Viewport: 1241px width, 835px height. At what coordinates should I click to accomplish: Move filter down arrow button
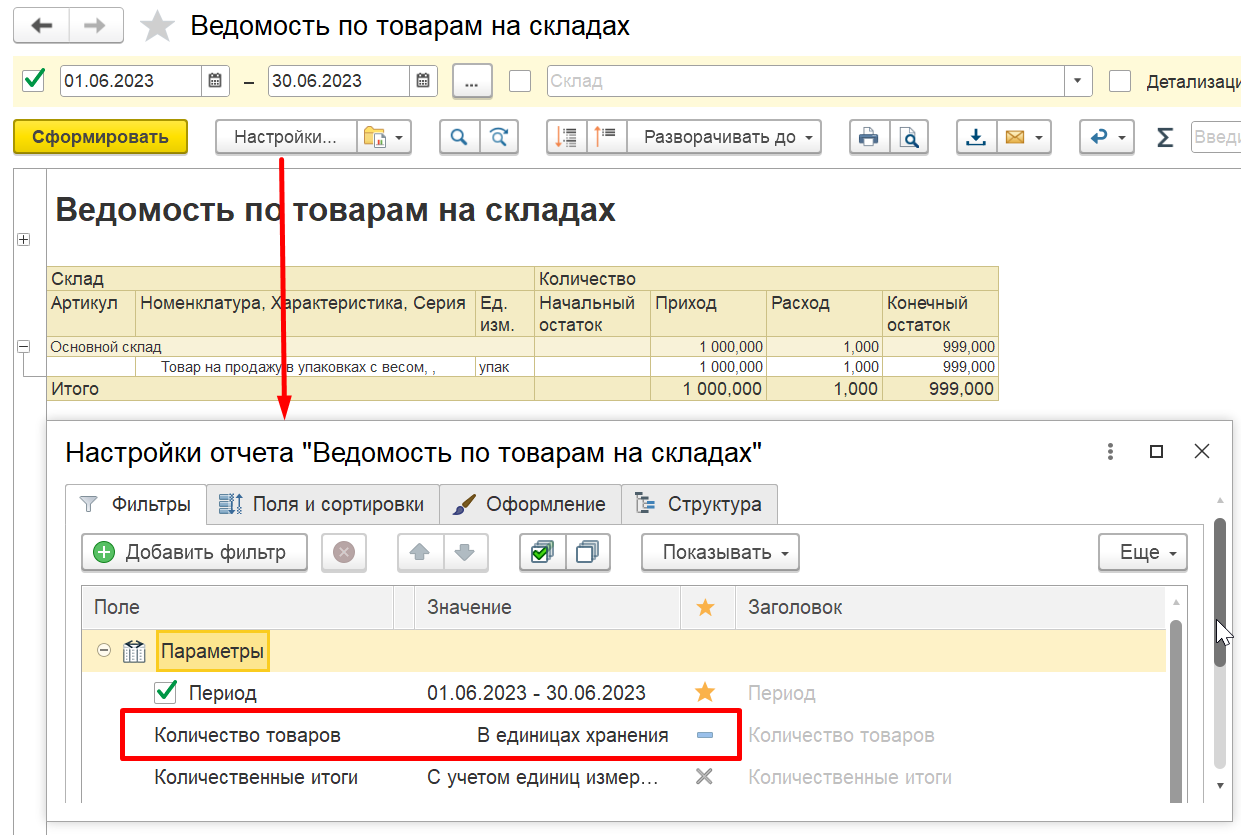(465, 552)
